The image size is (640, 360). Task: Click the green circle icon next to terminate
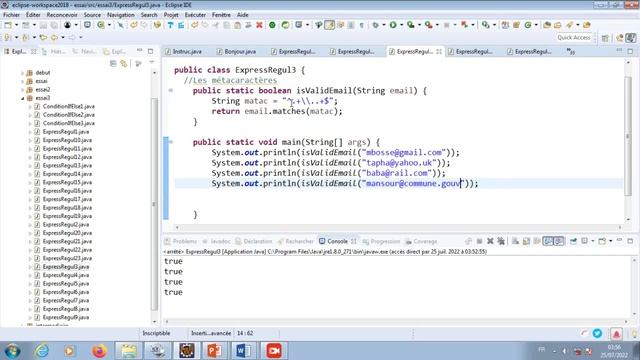(x=272, y=25)
